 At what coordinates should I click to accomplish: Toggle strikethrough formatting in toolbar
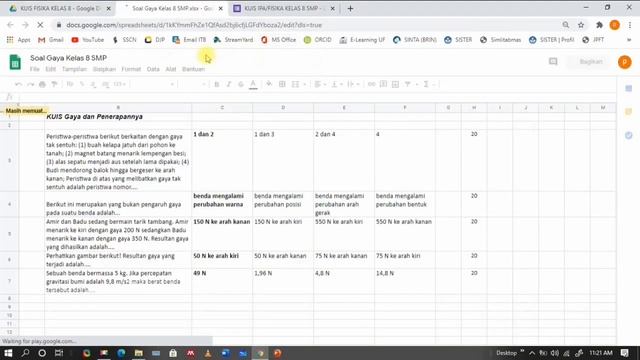241,84
